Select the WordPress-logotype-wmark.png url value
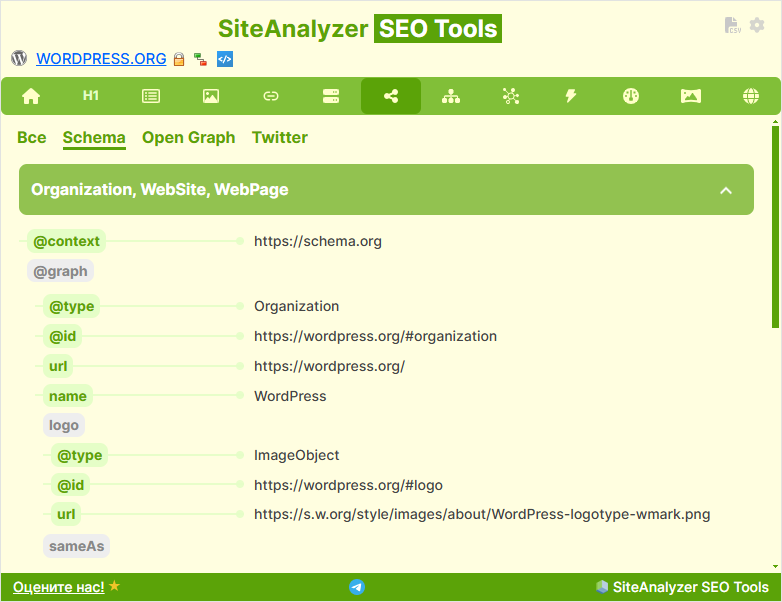Image resolution: width=782 pixels, height=602 pixels. click(482, 514)
